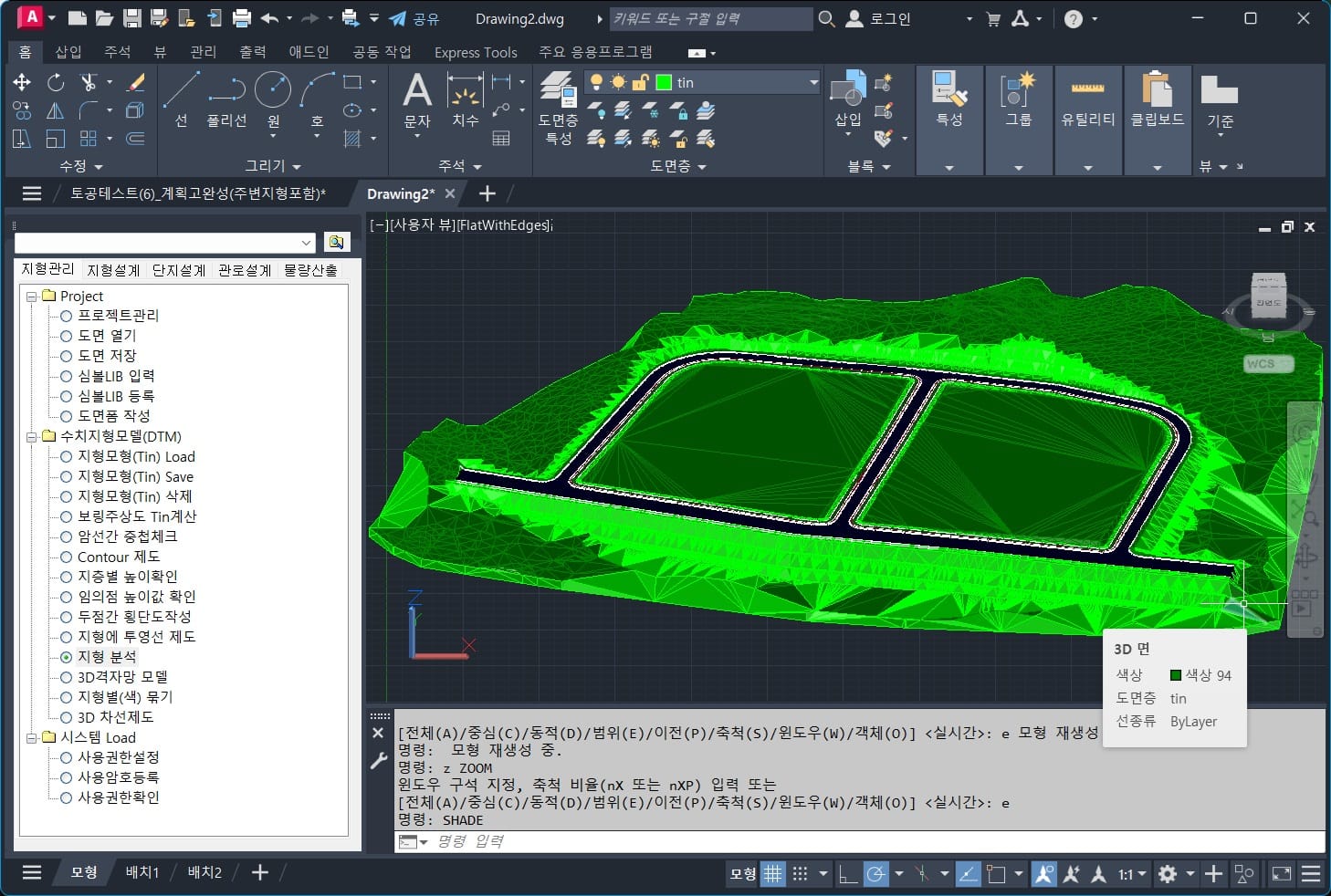Select the Mirror tool icon

click(56, 110)
